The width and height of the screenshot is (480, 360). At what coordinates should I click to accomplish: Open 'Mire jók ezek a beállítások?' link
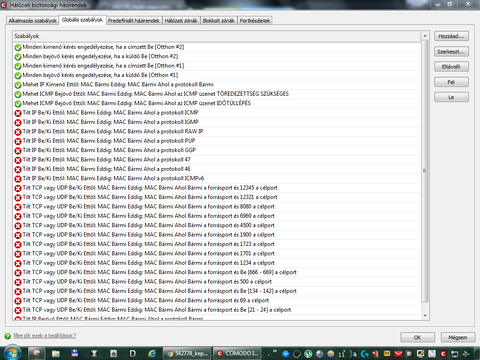45,336
